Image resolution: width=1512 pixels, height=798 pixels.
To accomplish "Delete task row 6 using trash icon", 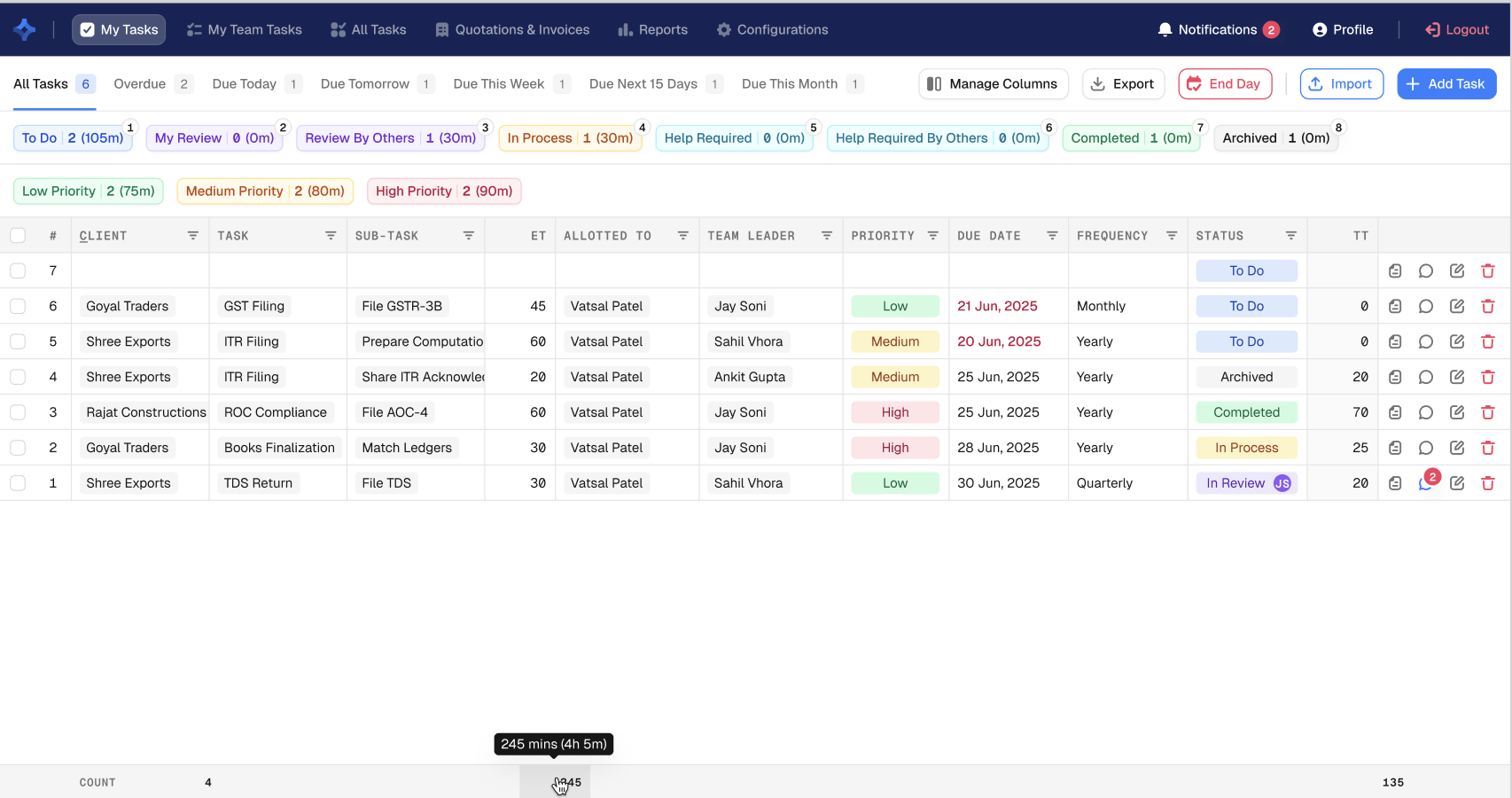I will (1487, 306).
